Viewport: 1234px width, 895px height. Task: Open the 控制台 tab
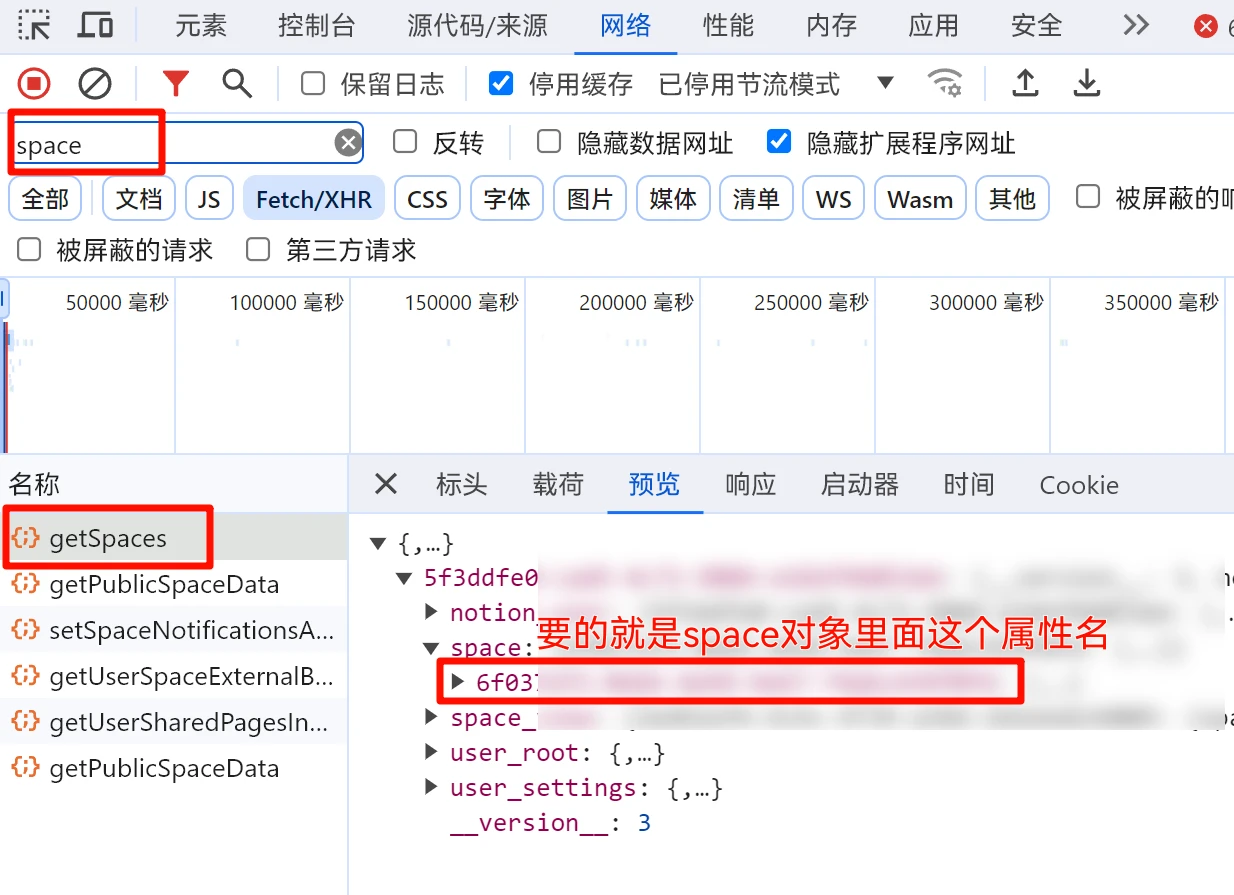click(317, 26)
